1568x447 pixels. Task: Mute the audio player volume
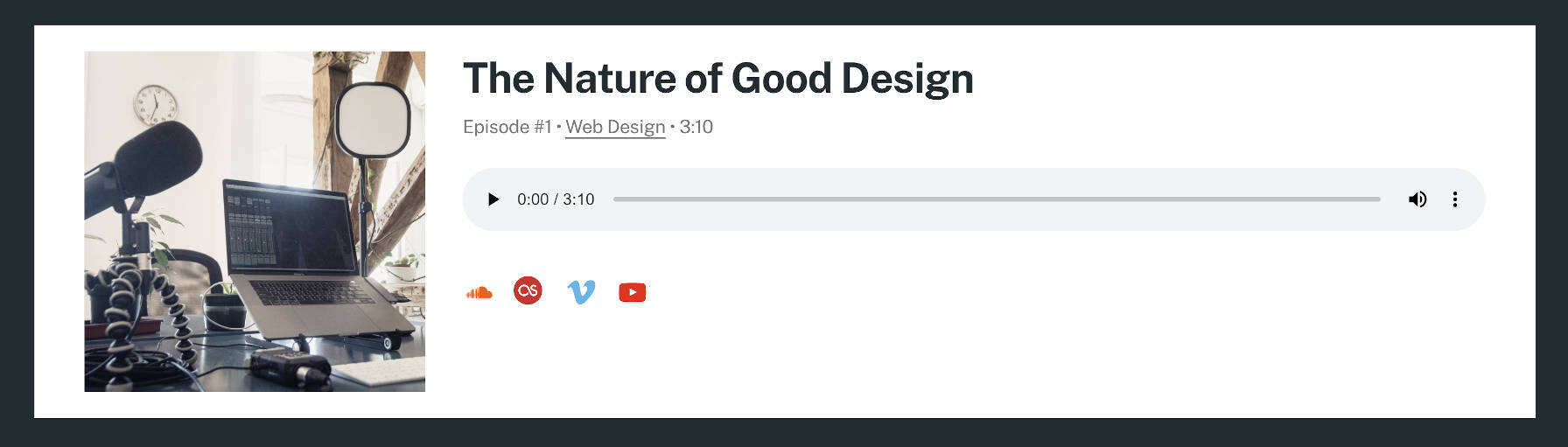(x=1417, y=199)
